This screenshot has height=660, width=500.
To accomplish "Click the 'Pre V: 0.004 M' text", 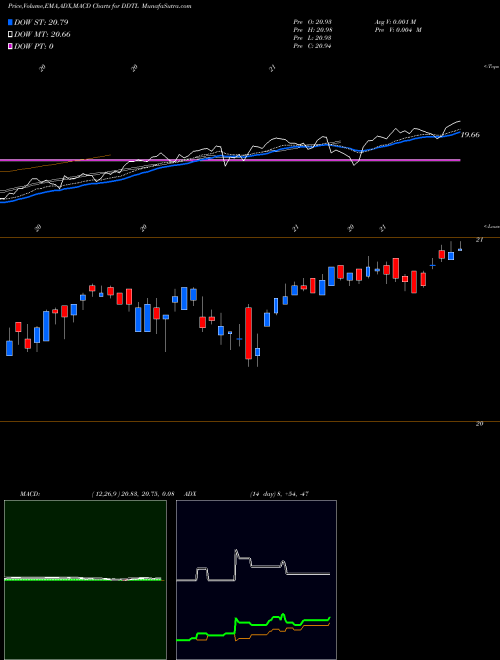I will 398,30.
